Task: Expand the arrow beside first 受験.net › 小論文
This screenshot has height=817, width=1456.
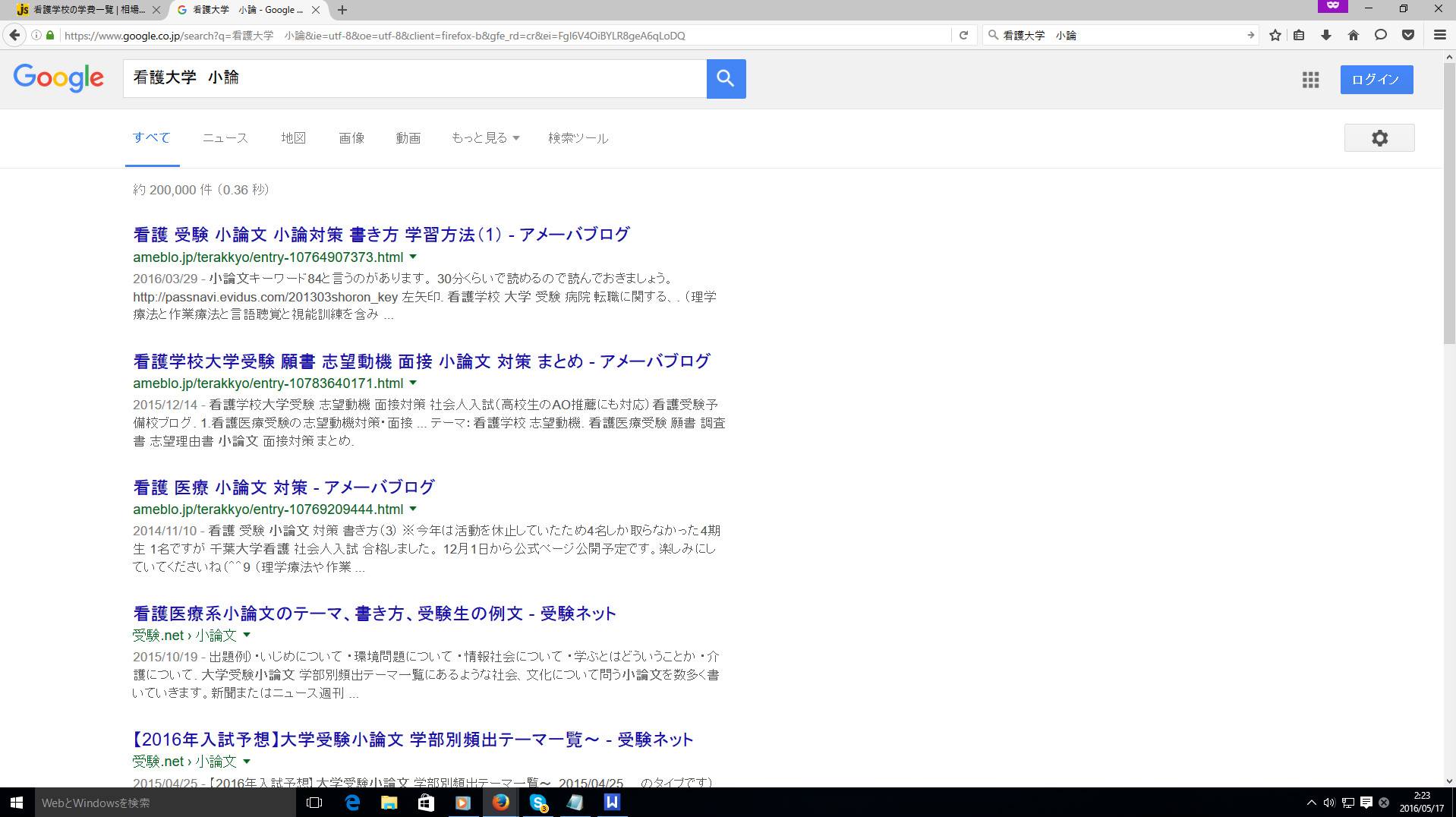Action: pos(247,636)
